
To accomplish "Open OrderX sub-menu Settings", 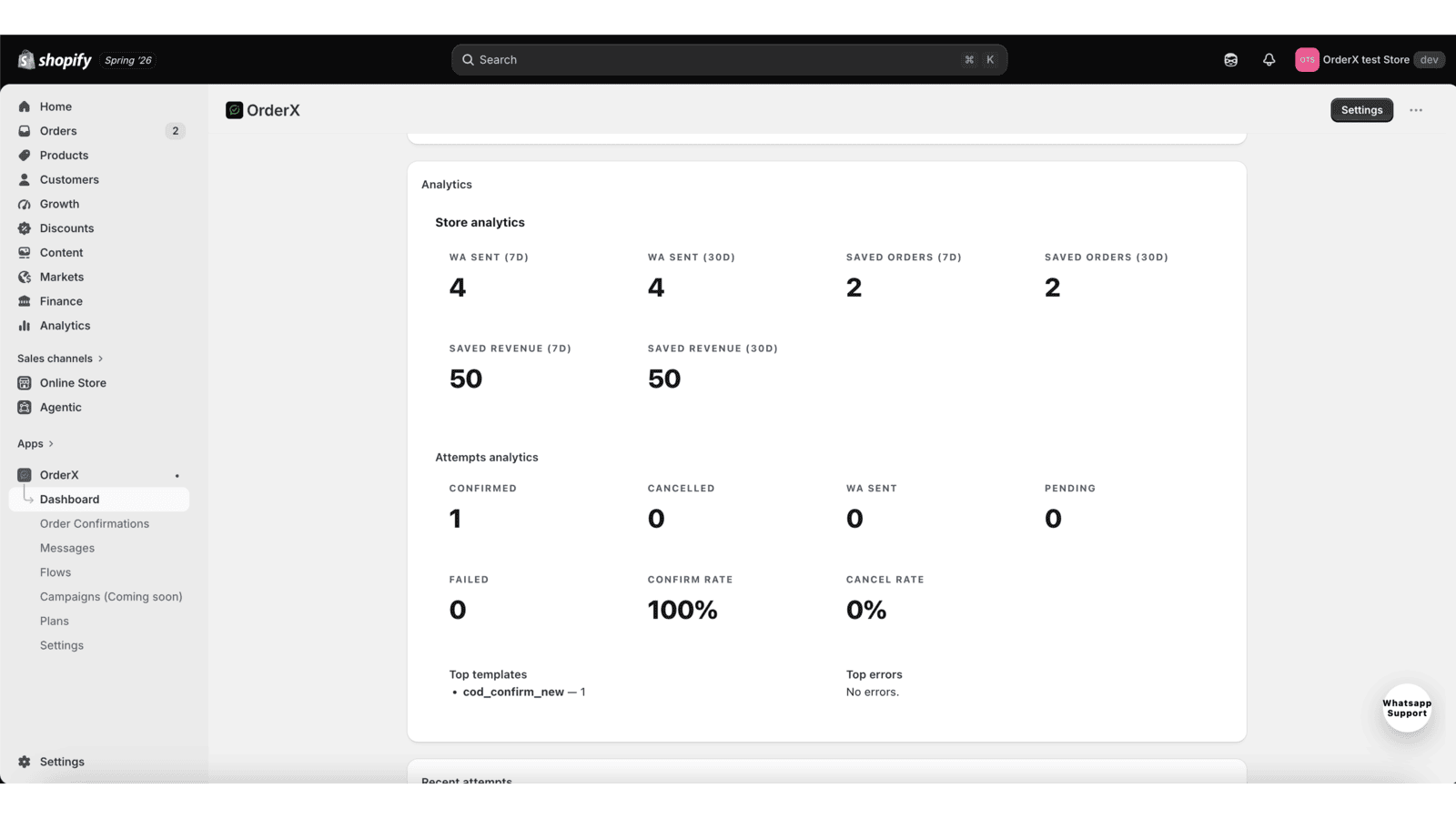I will coord(62,645).
